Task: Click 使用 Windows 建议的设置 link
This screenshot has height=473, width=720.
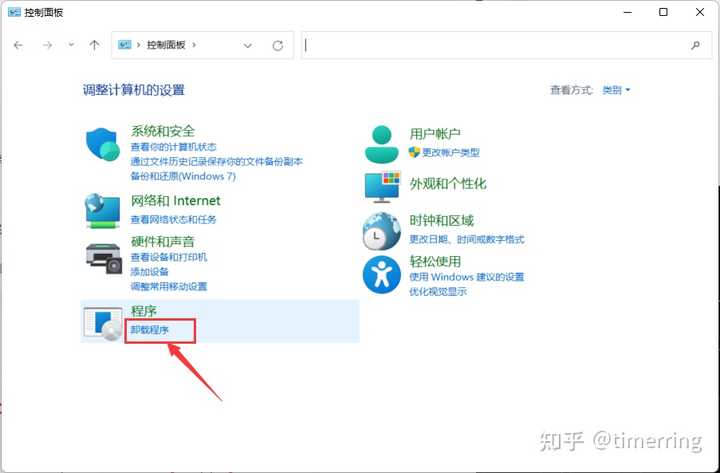Action: (467, 277)
